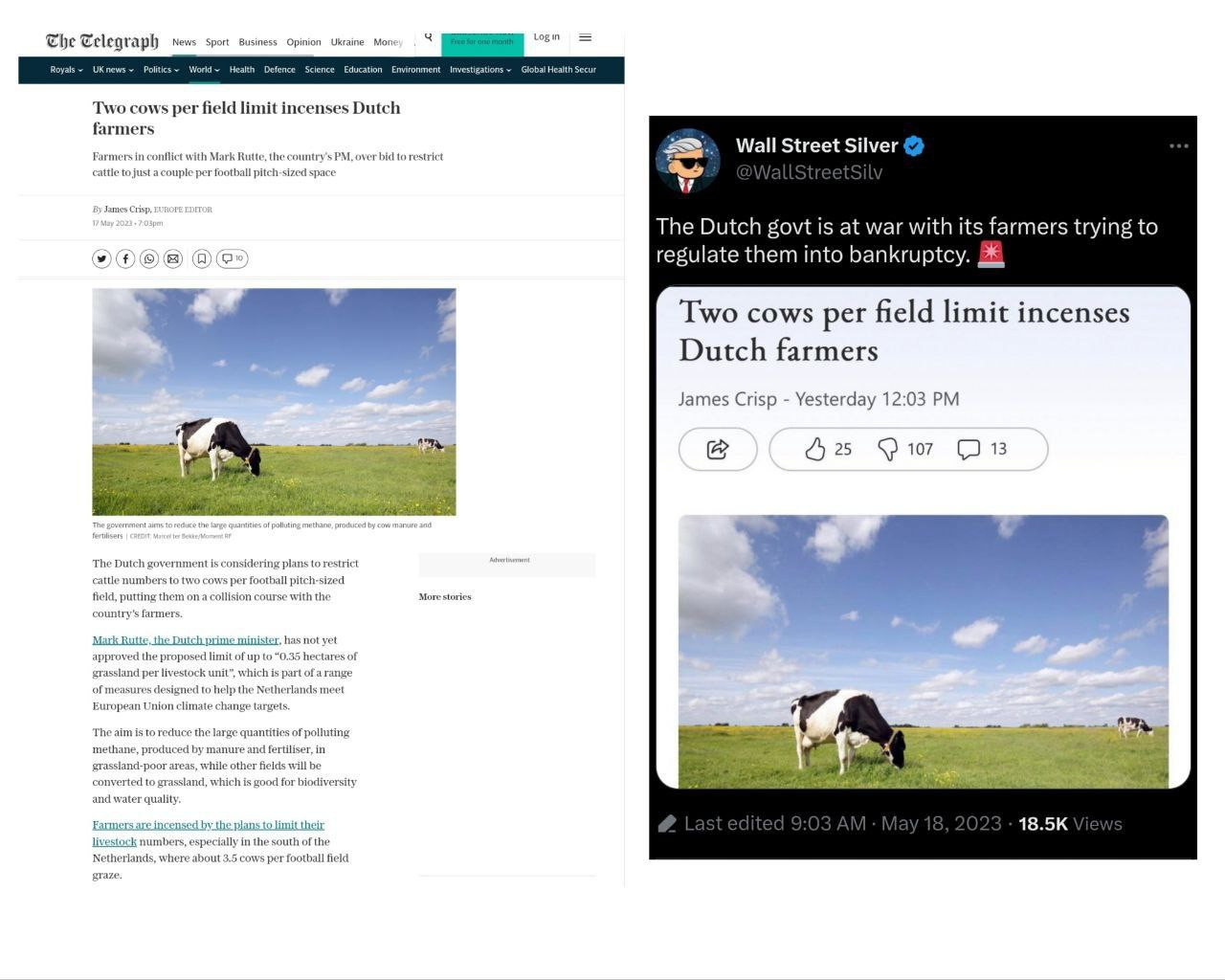Open the Telegraph search magnifier

click(428, 37)
